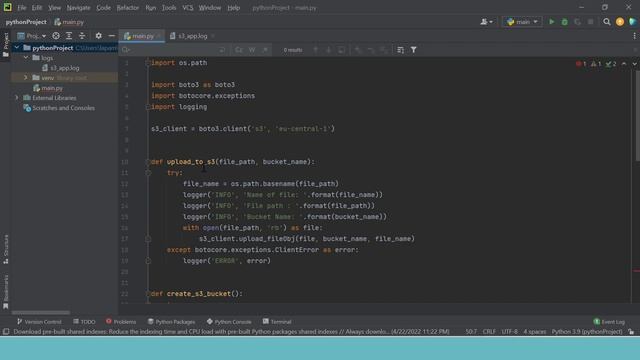Viewport: 640px width, 360px height.
Task: Click the Collapse All icon in the Project panel
Action: (x=82, y=36)
